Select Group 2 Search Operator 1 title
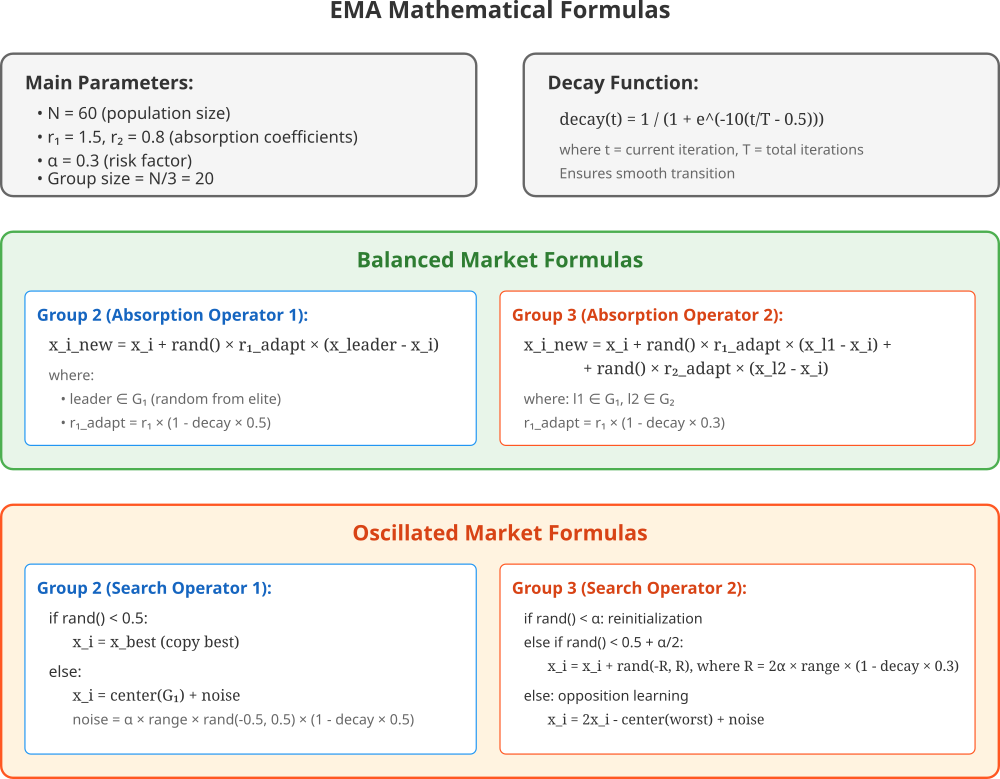The image size is (1000, 779). pos(154,588)
